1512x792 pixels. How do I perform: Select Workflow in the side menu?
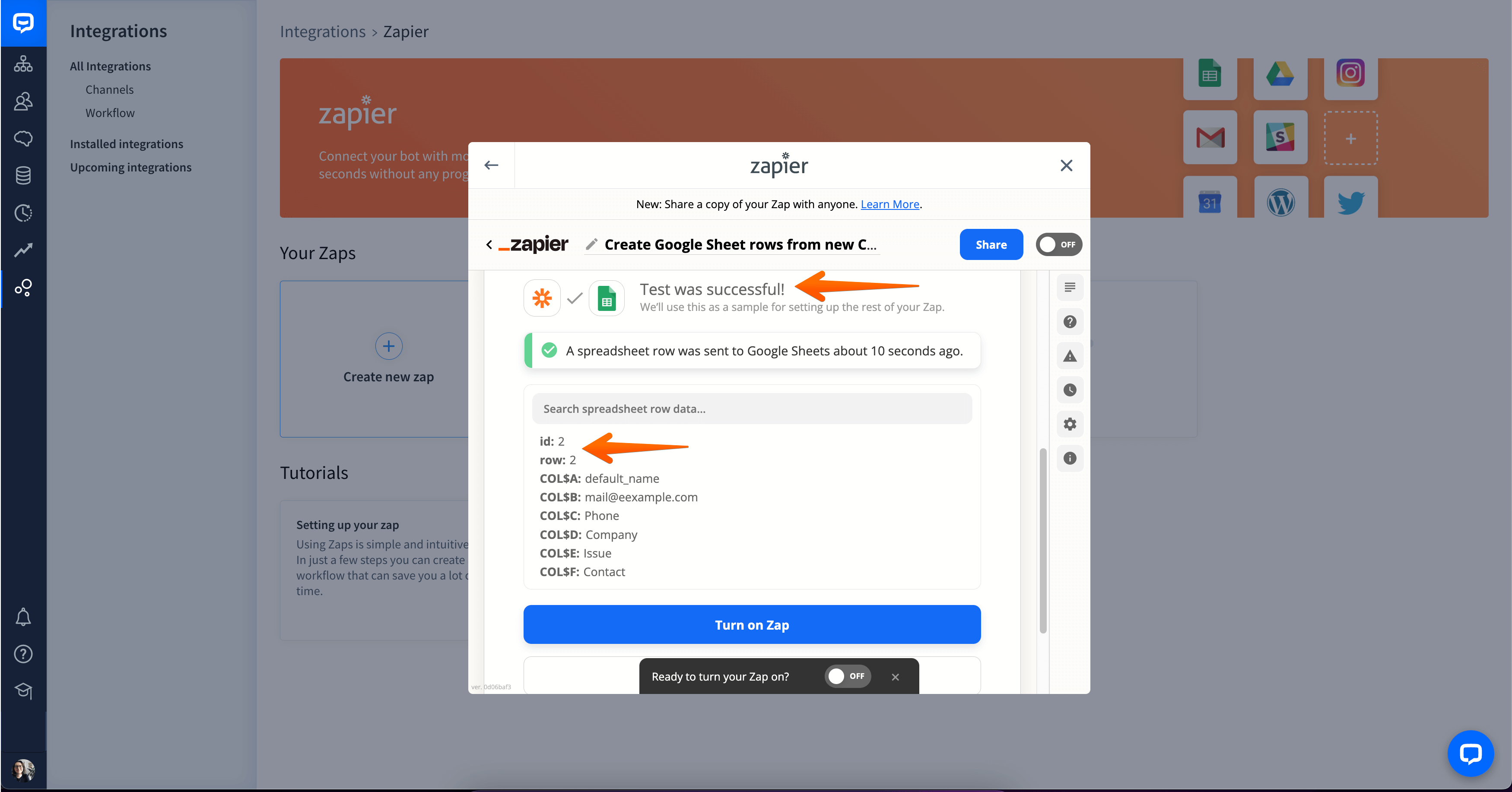point(110,113)
